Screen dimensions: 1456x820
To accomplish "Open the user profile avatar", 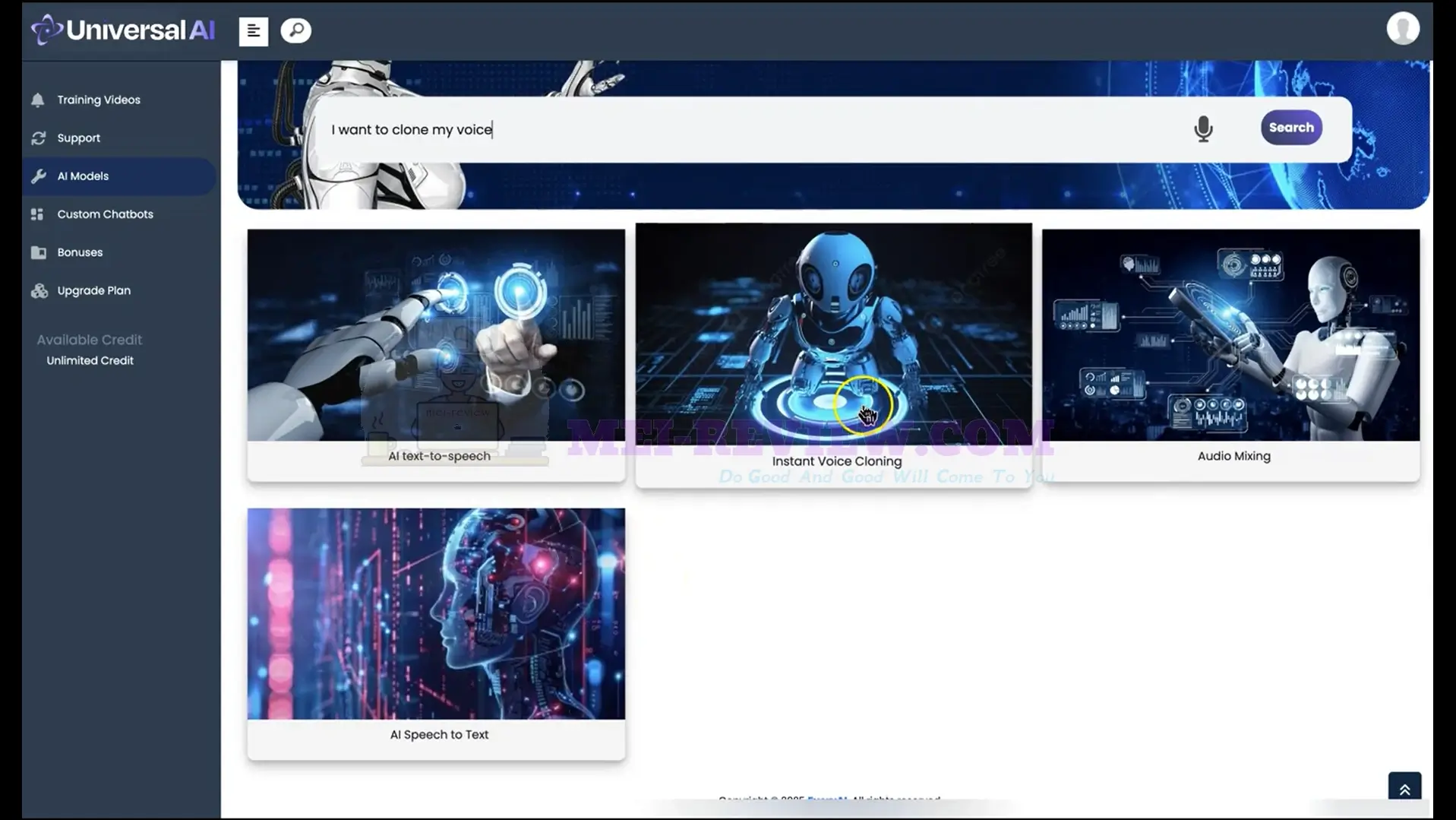I will tap(1402, 29).
